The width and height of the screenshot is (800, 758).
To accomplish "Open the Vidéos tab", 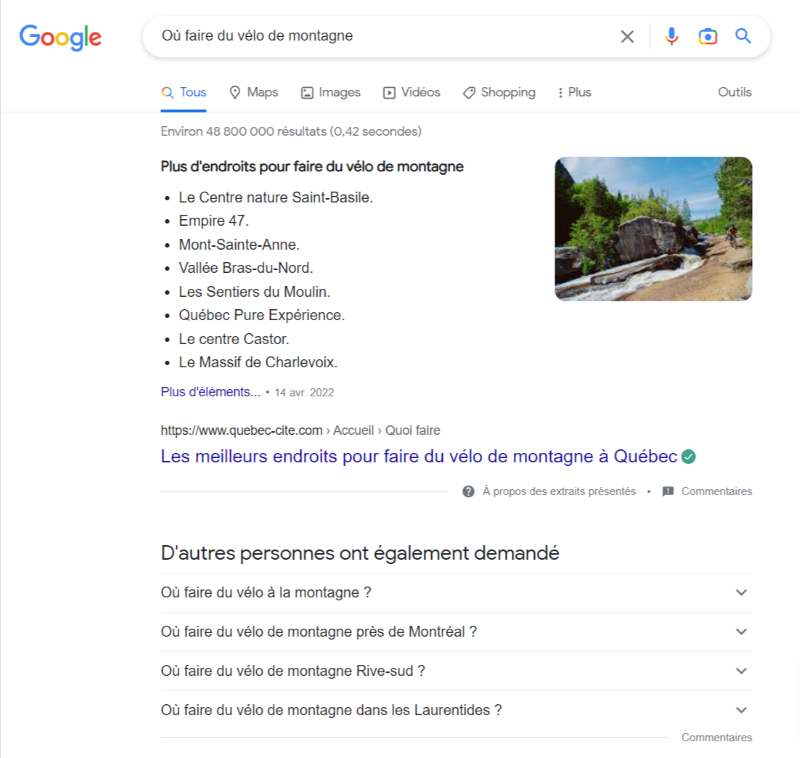I will 412,92.
